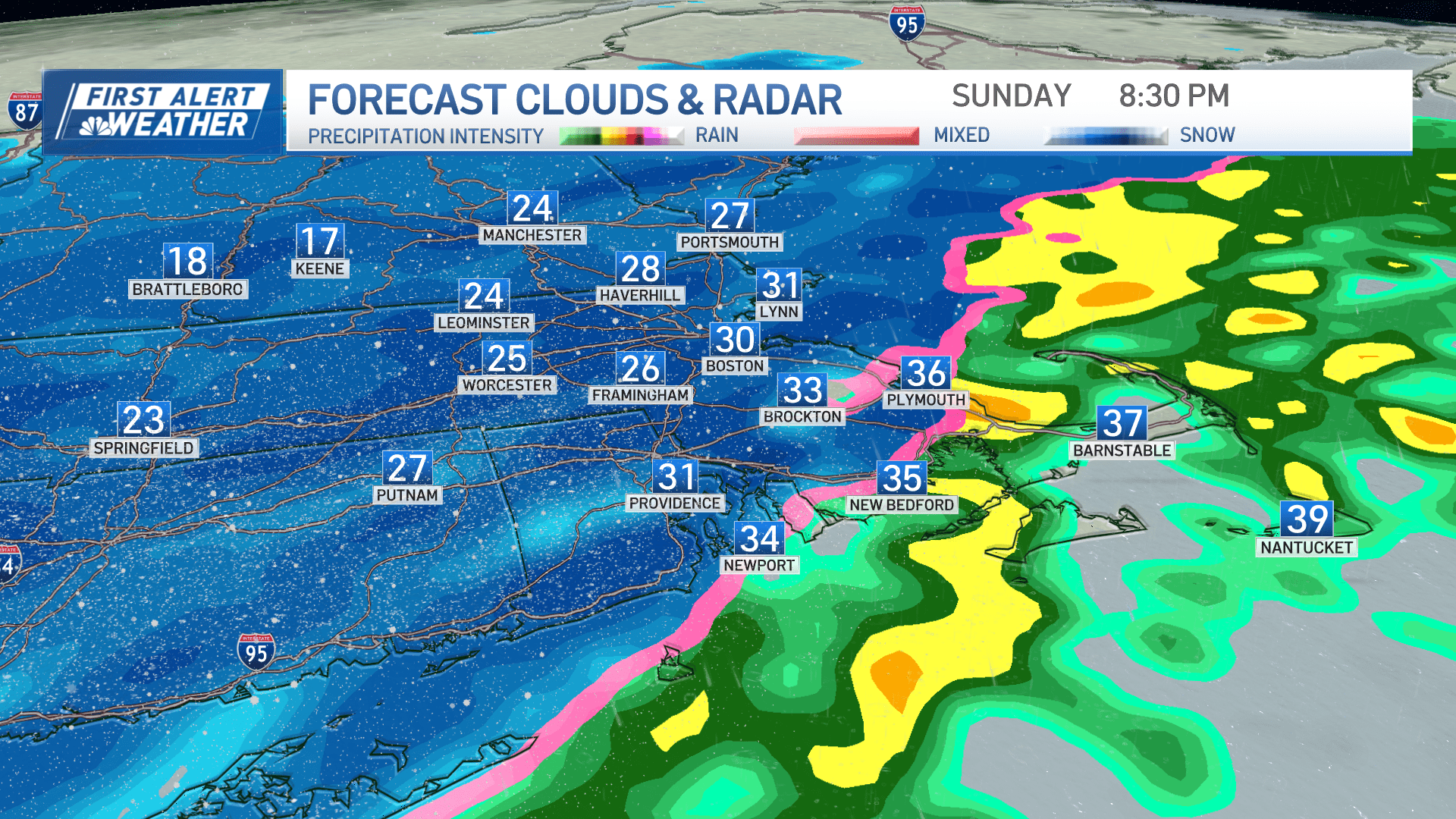The height and width of the screenshot is (819, 1456).
Task: Click Nantucket temperature 39
Action: [1307, 519]
